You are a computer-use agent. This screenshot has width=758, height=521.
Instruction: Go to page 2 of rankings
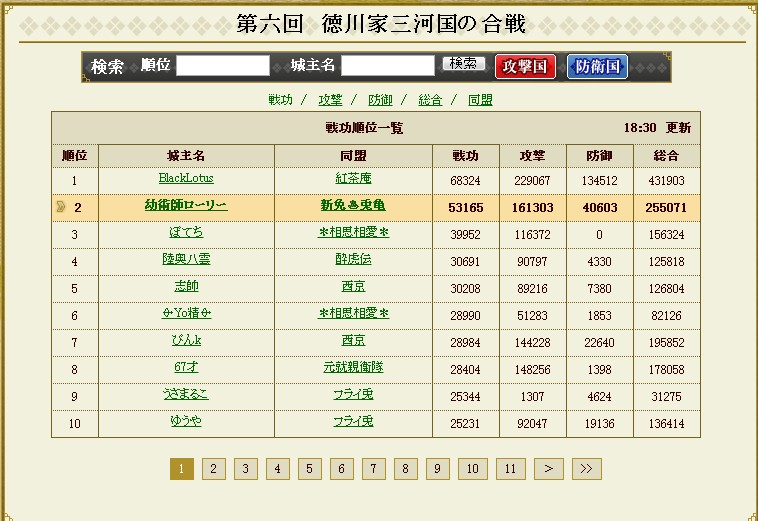214,469
